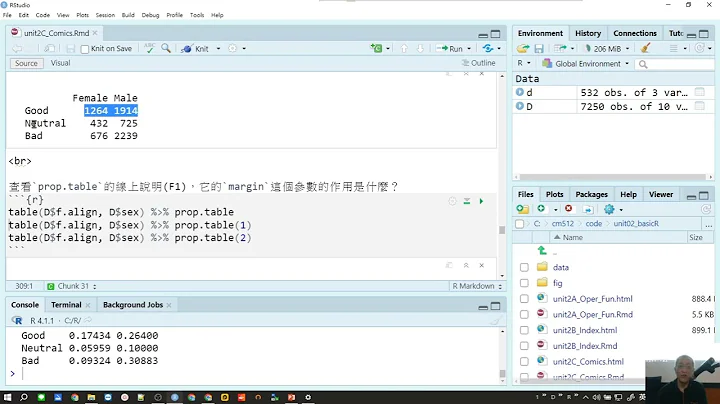Image resolution: width=720 pixels, height=404 pixels.
Task: Close the unit2C_Comics.Rmd tab
Action: pos(95,33)
